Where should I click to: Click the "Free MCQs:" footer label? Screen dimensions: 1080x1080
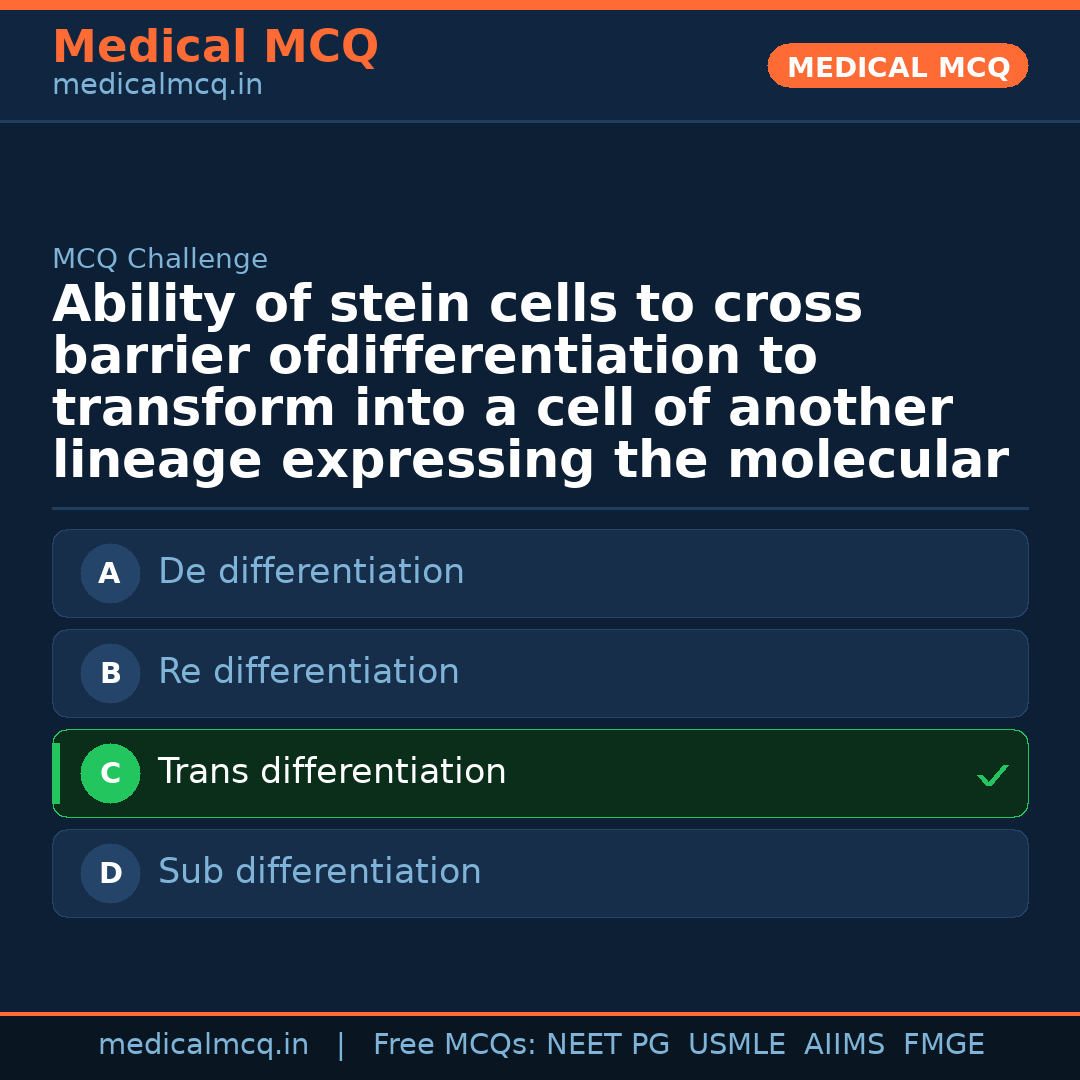pyautogui.click(x=455, y=1045)
